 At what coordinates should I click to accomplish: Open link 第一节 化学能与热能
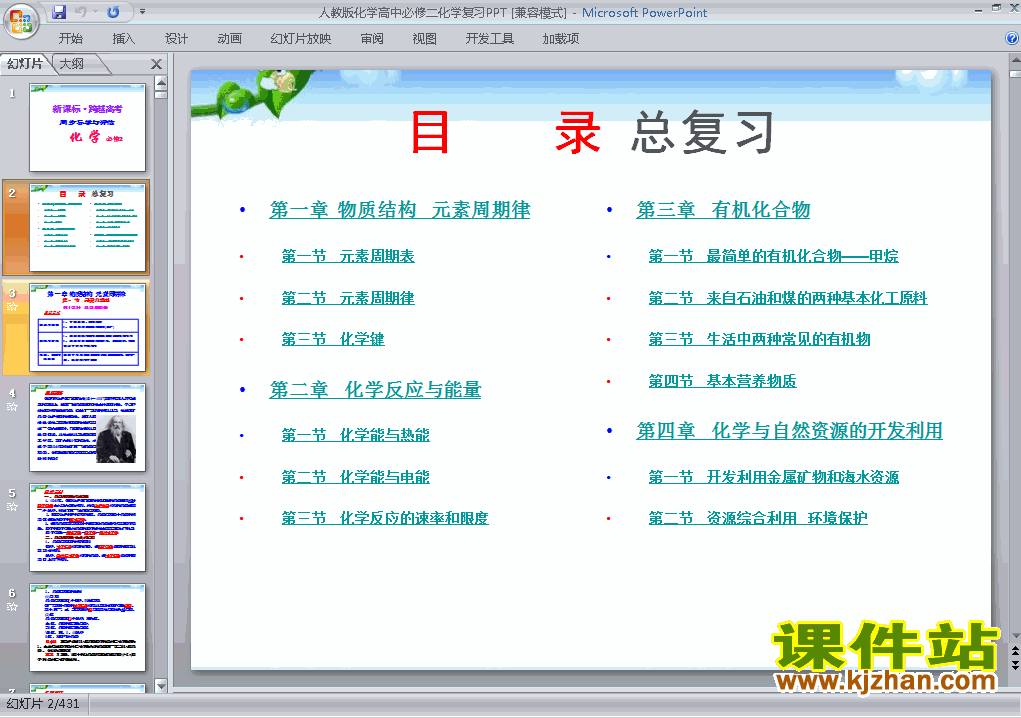coord(356,435)
